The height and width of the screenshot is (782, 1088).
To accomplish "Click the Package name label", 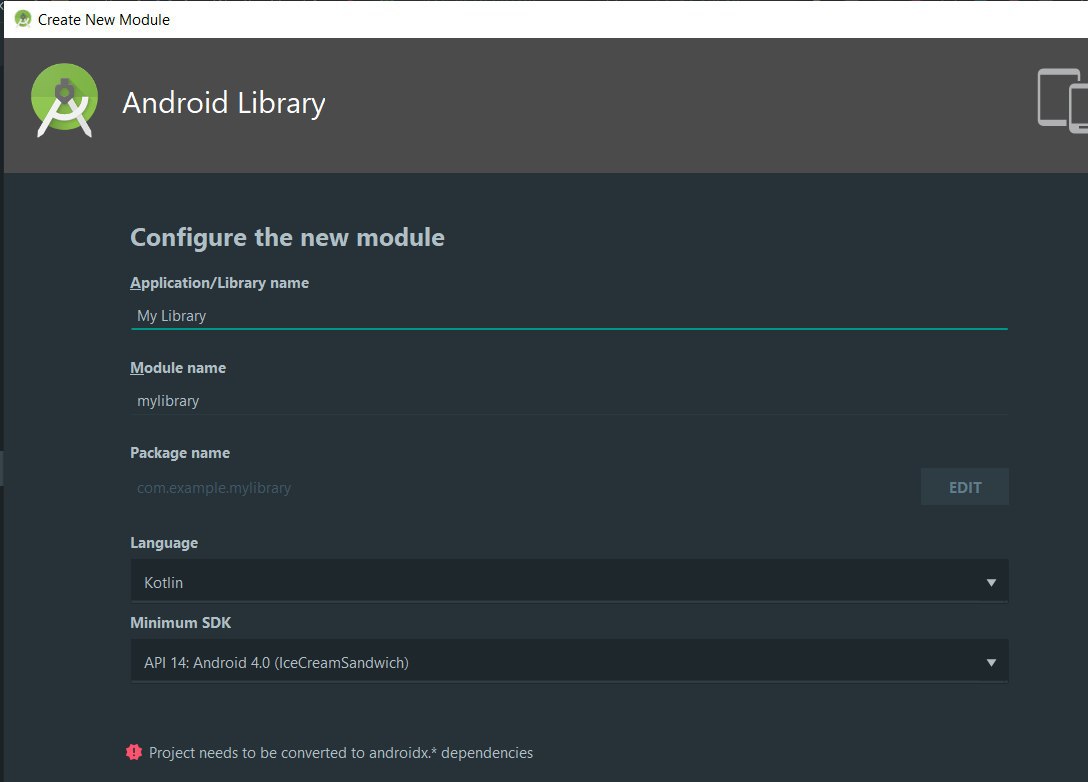I will point(180,453).
